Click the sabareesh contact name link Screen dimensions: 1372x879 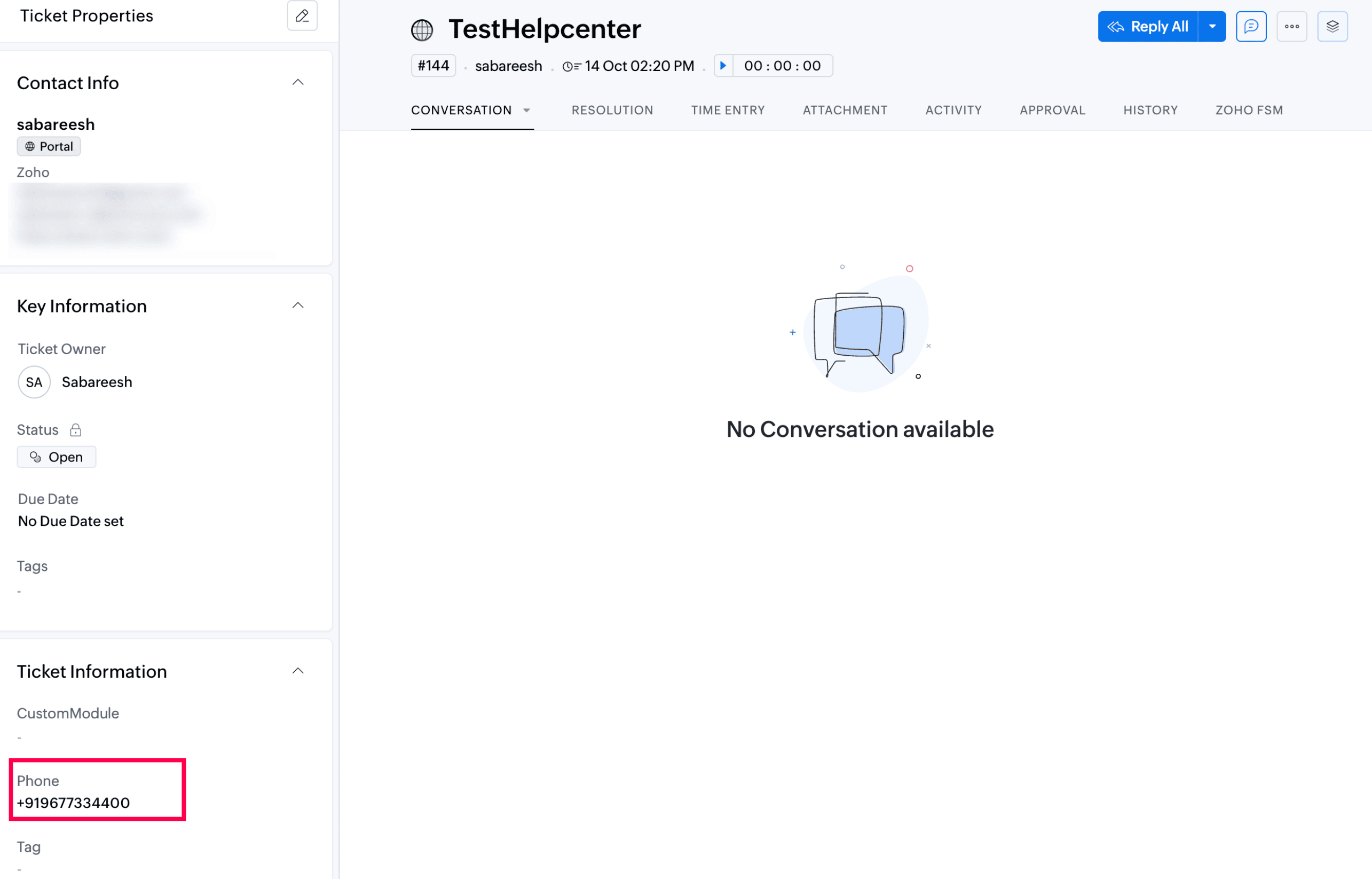56,124
